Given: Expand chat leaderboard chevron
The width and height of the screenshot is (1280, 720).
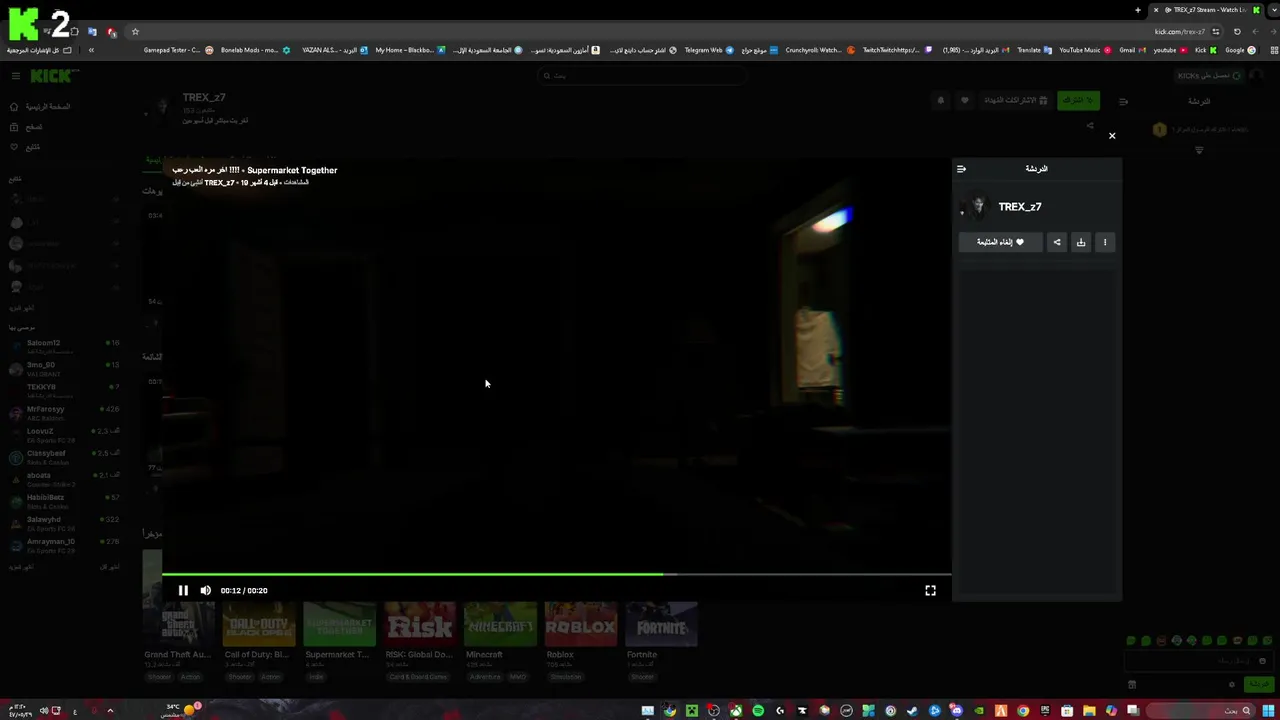Looking at the screenshot, I should [1199, 150].
